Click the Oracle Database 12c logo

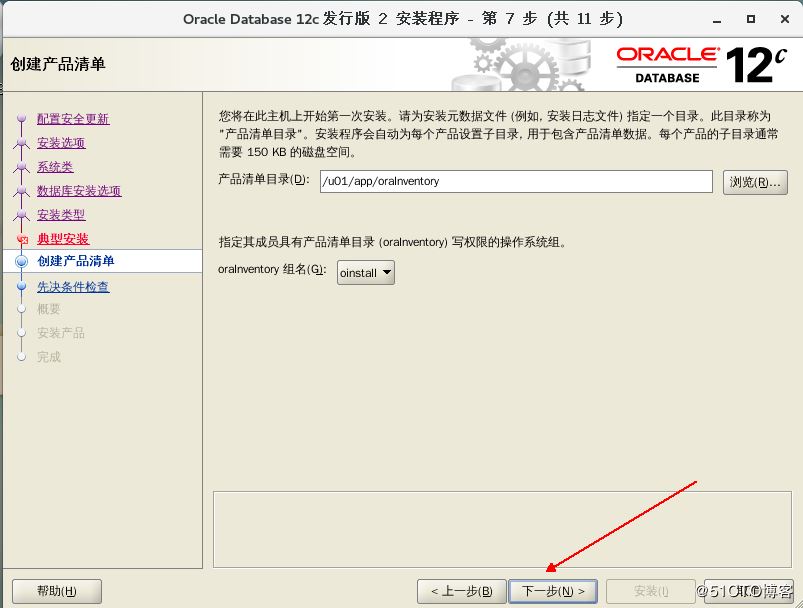coord(702,65)
